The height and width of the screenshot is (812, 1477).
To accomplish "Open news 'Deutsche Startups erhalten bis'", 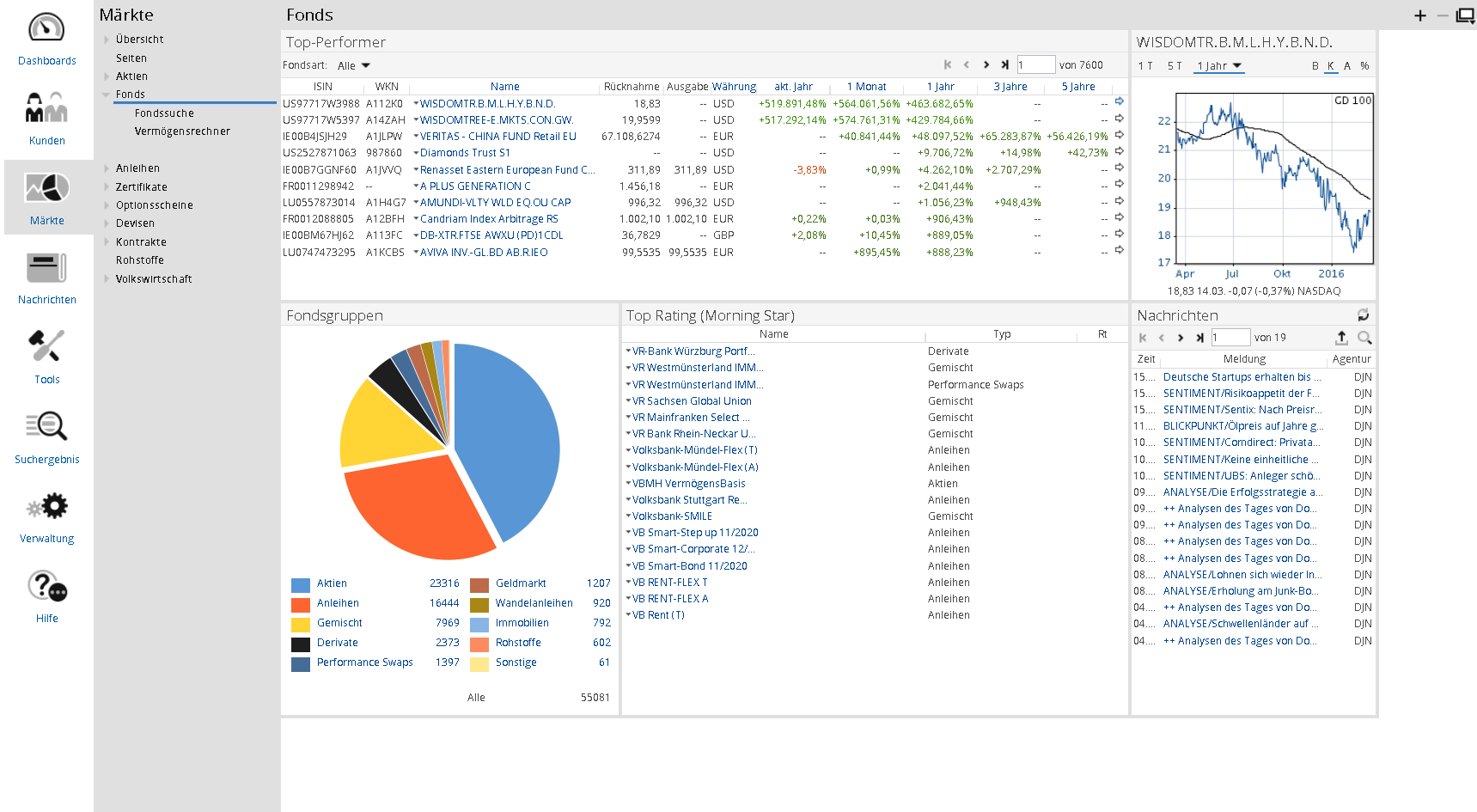I will [x=1241, y=377].
